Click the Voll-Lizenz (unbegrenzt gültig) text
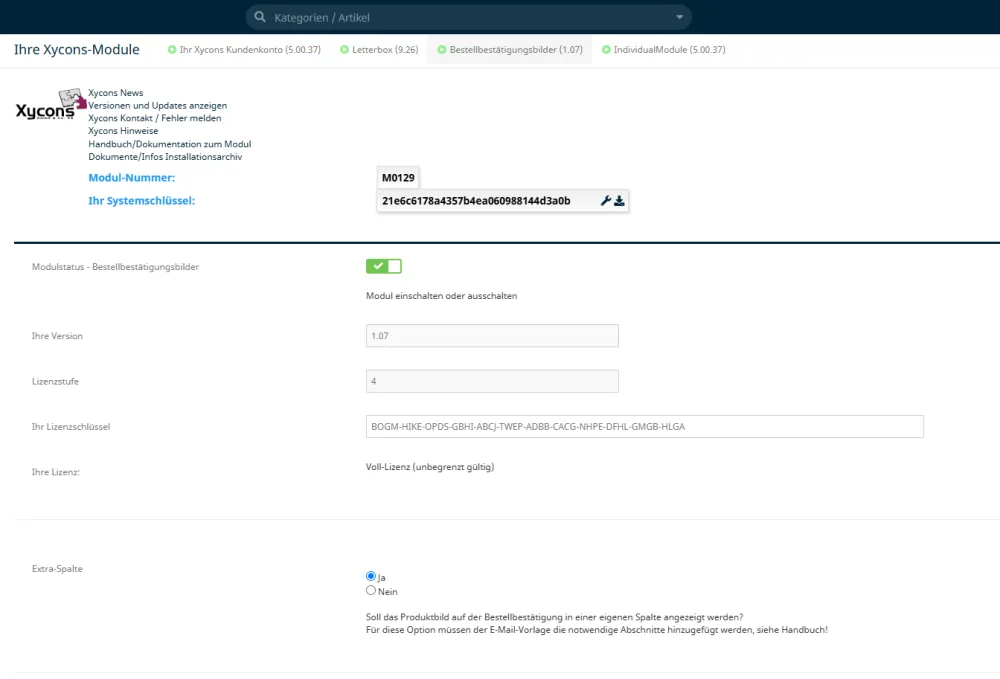The height and width of the screenshot is (679, 1000). point(430,467)
